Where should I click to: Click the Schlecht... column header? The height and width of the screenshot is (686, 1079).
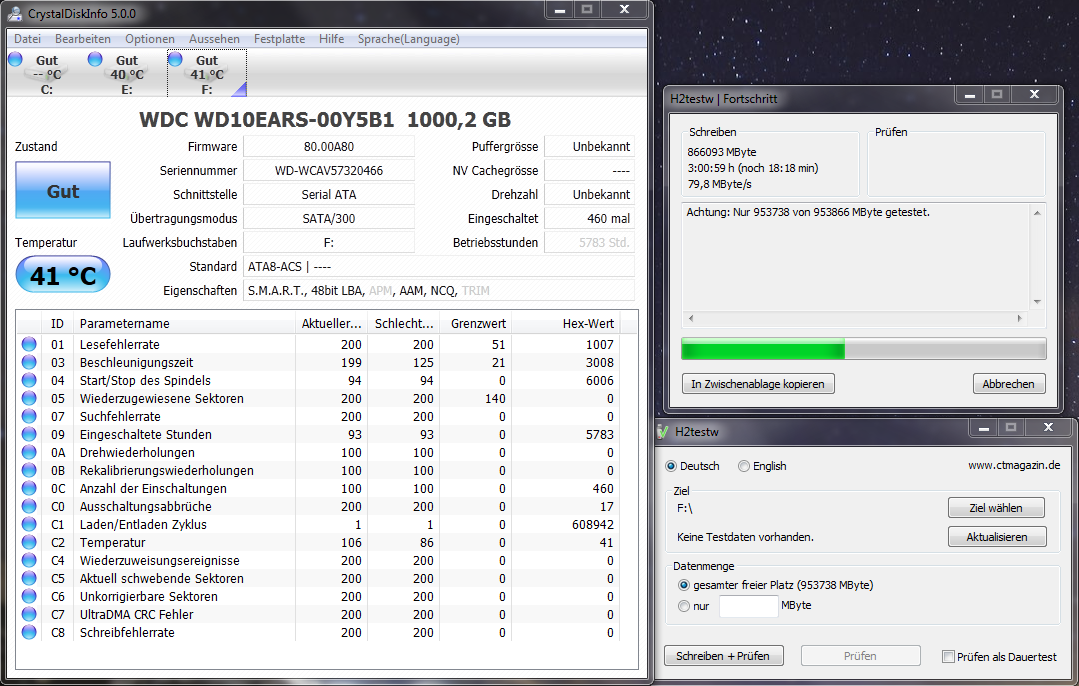point(404,323)
